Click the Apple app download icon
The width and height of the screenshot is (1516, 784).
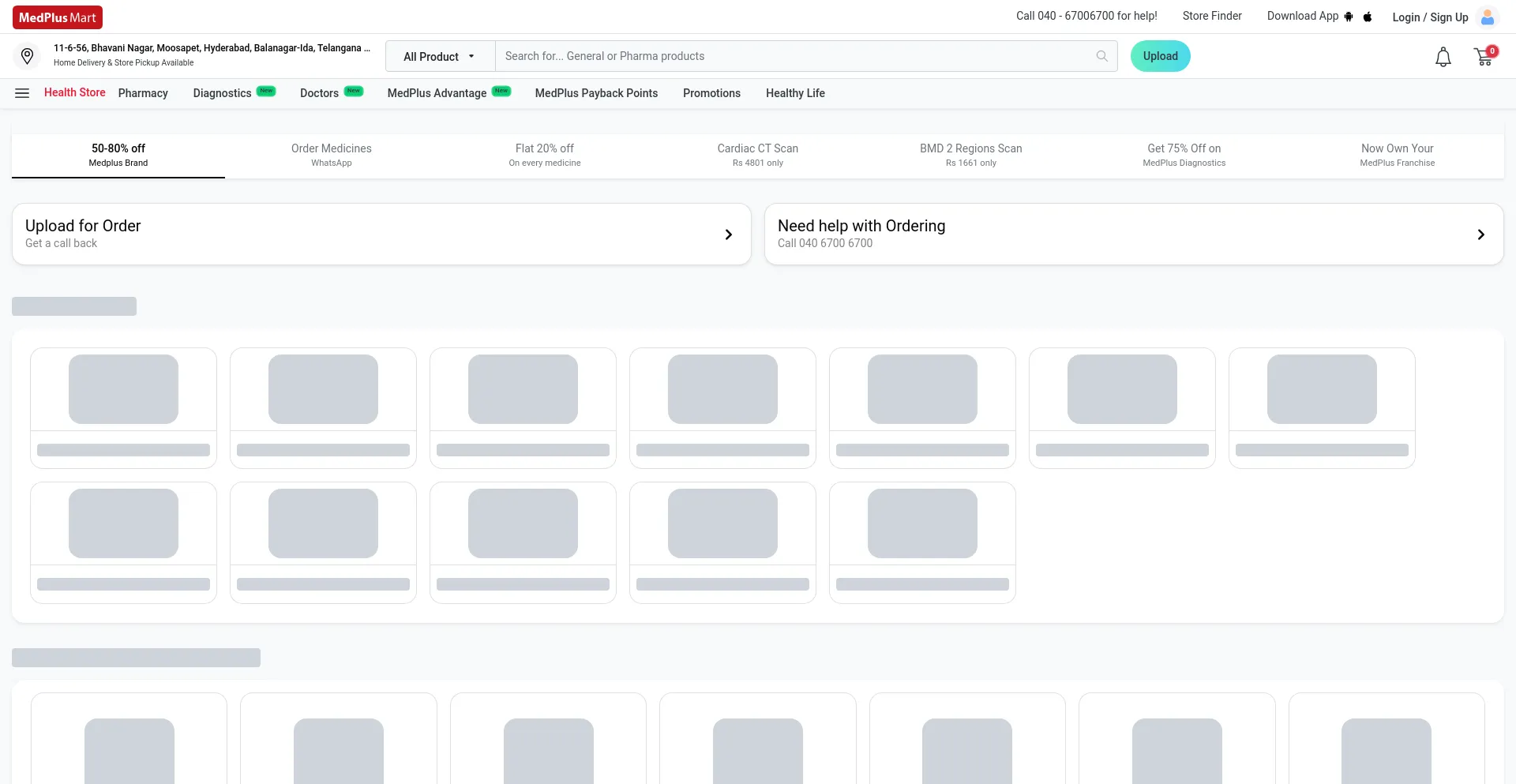pyautogui.click(x=1368, y=17)
